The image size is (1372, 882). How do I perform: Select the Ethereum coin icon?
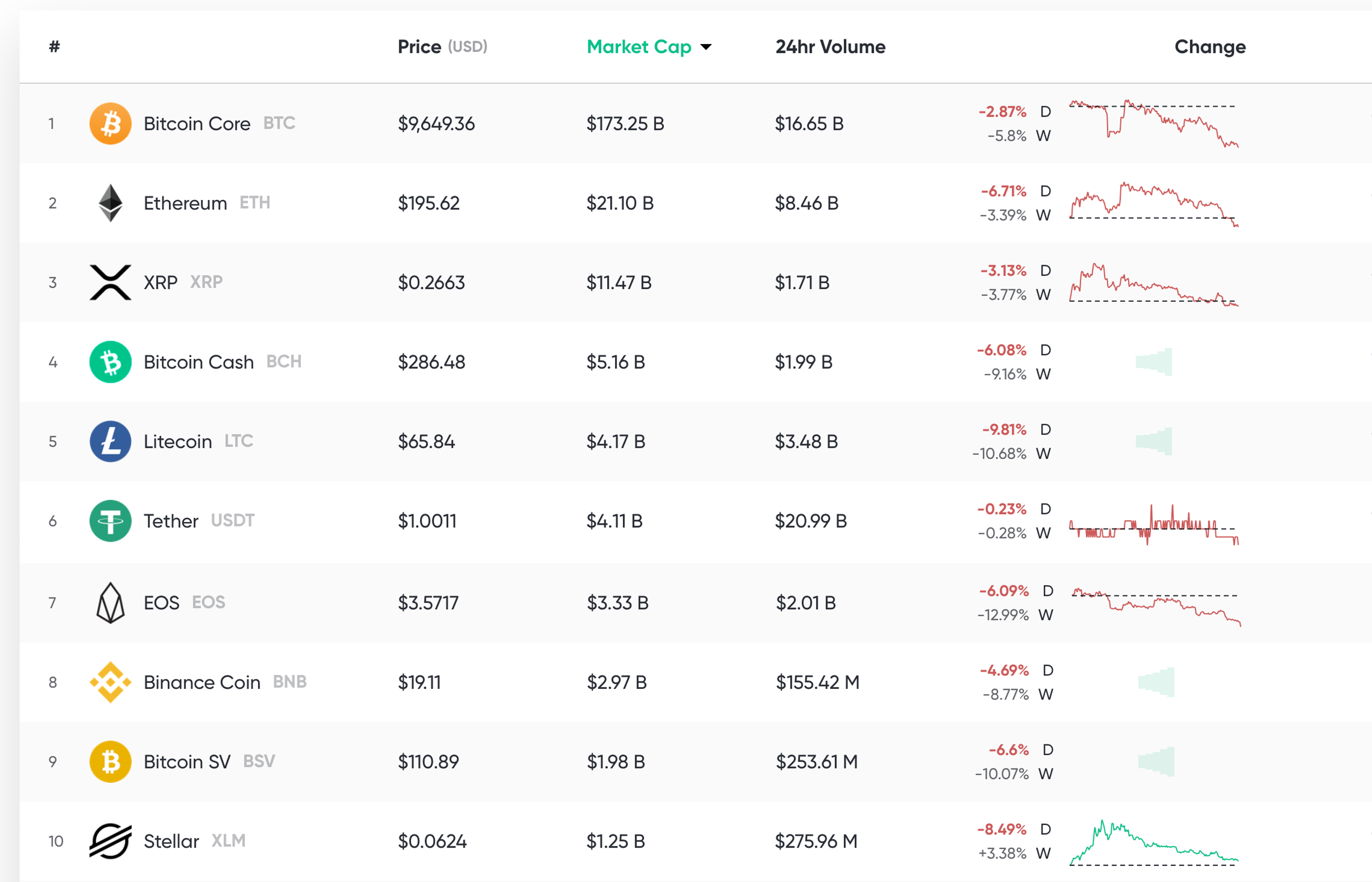point(110,202)
